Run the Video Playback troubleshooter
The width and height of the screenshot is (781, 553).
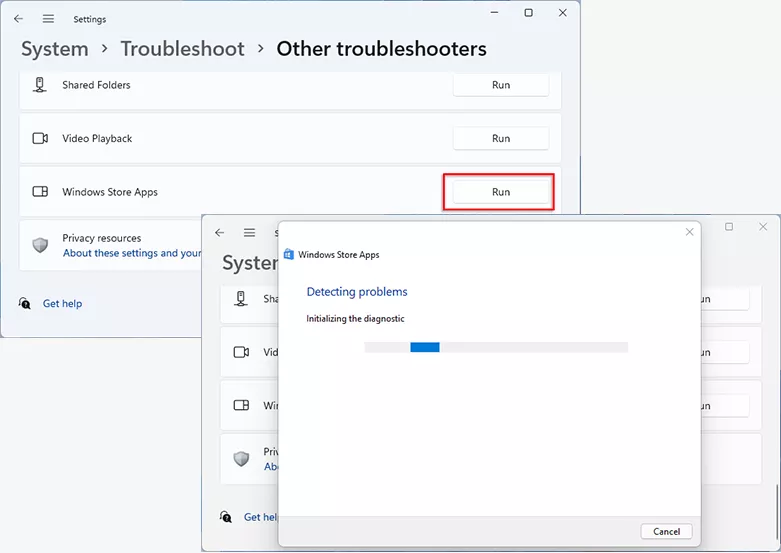pyautogui.click(x=500, y=139)
